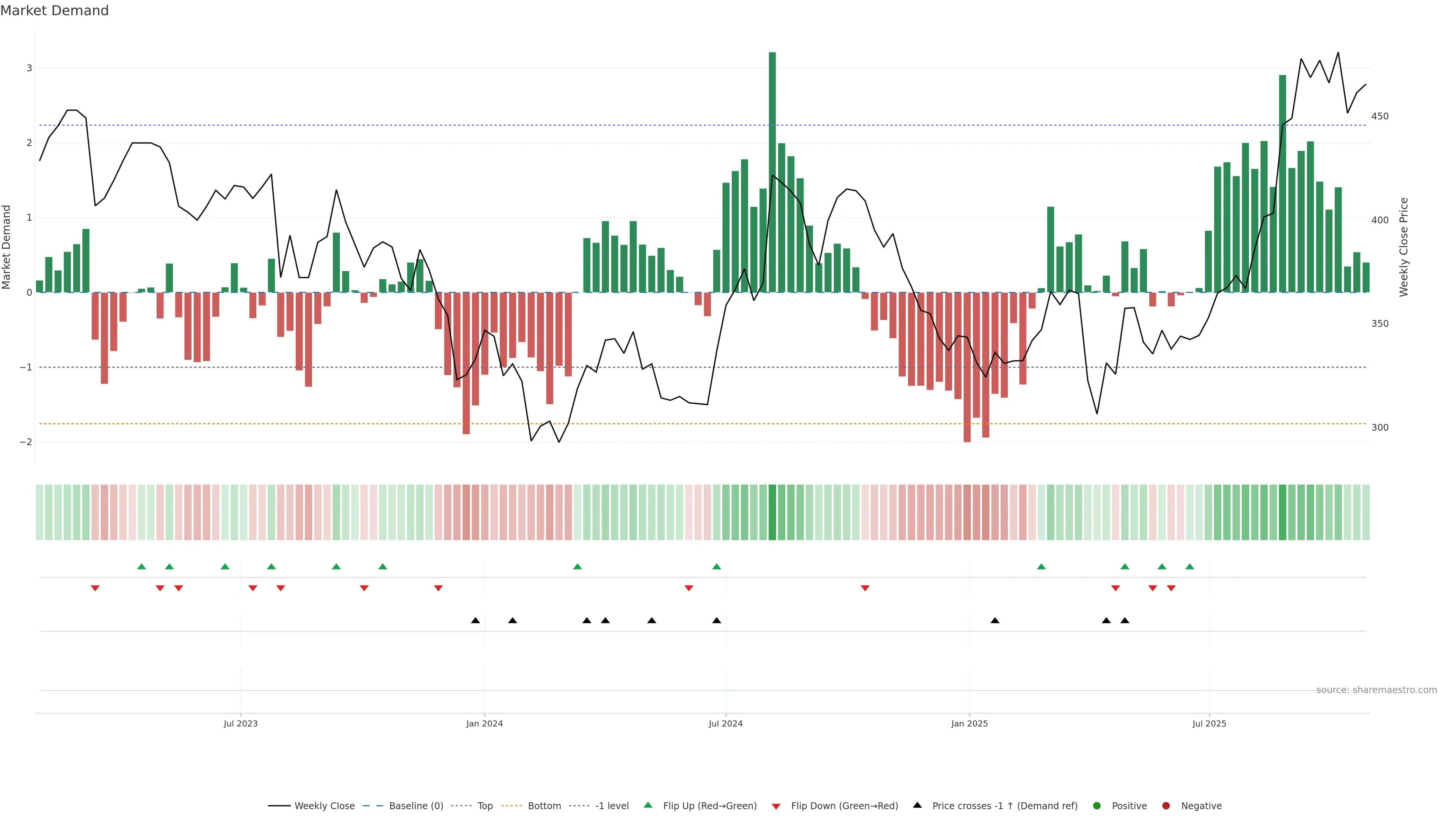Select the rightmost red flip-down triangle marker
The image size is (1456, 819).
pyautogui.click(x=1171, y=588)
